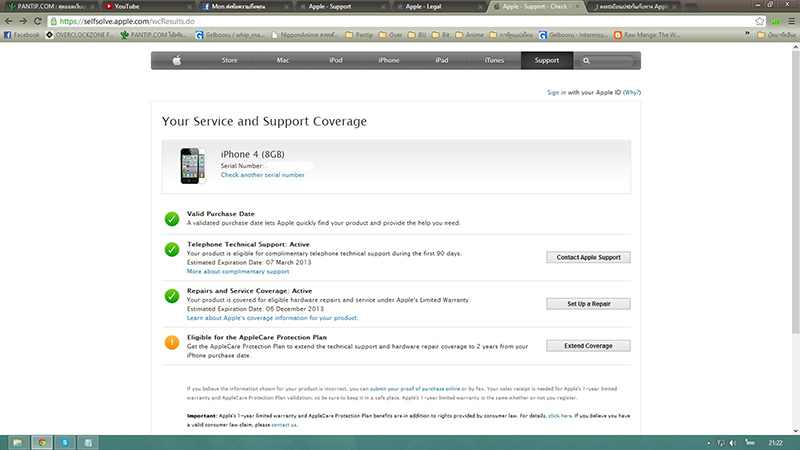Go back with the browser back arrow
This screenshot has height=450, width=800.
pos(9,21)
